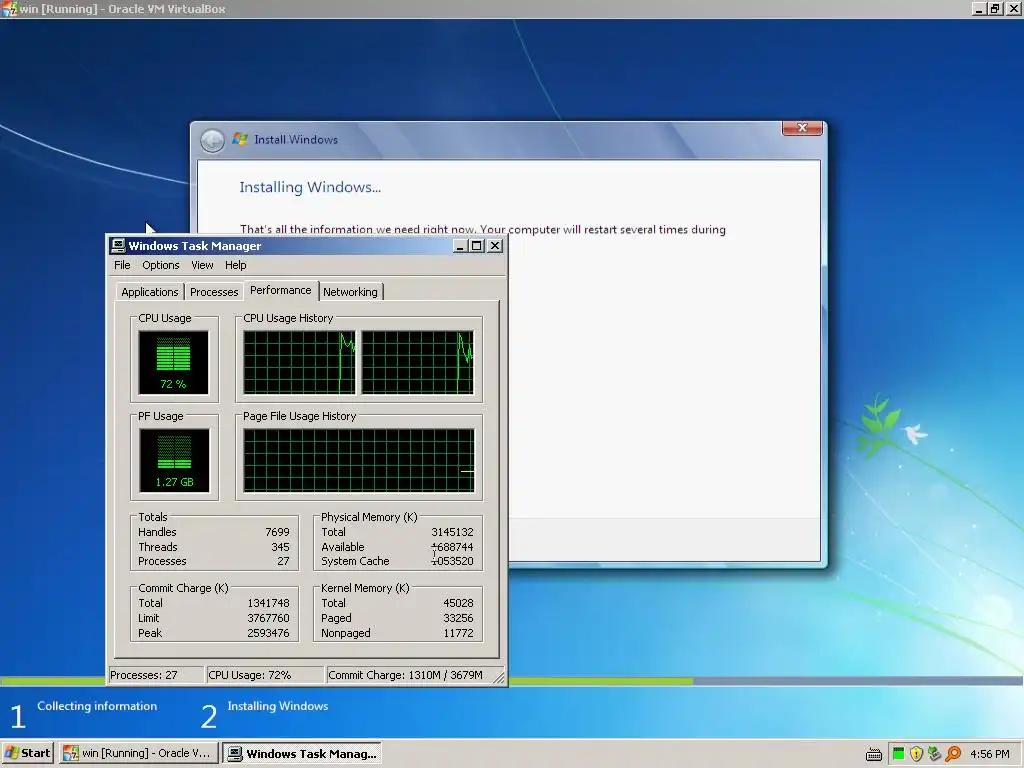Open the Help menu in Task Manager
Viewport: 1024px width, 768px height.
236,265
